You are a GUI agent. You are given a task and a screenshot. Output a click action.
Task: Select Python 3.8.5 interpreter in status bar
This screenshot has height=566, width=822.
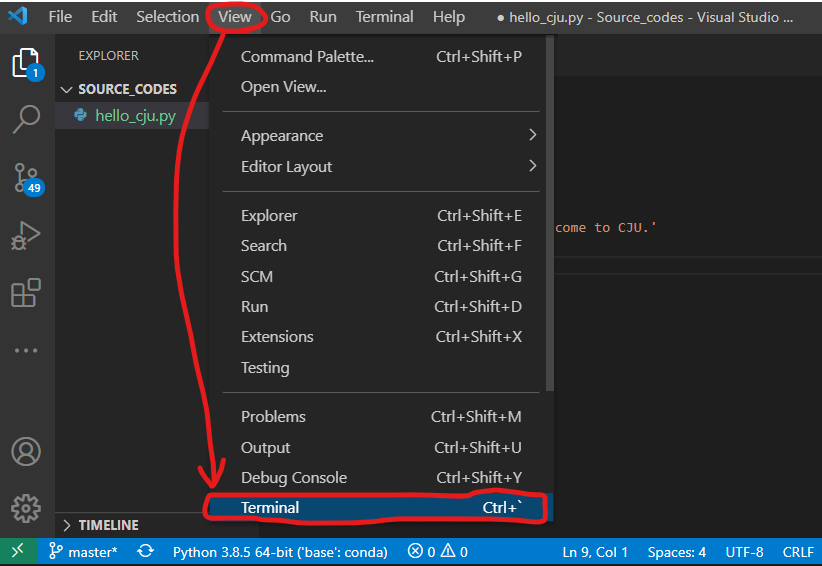280,552
